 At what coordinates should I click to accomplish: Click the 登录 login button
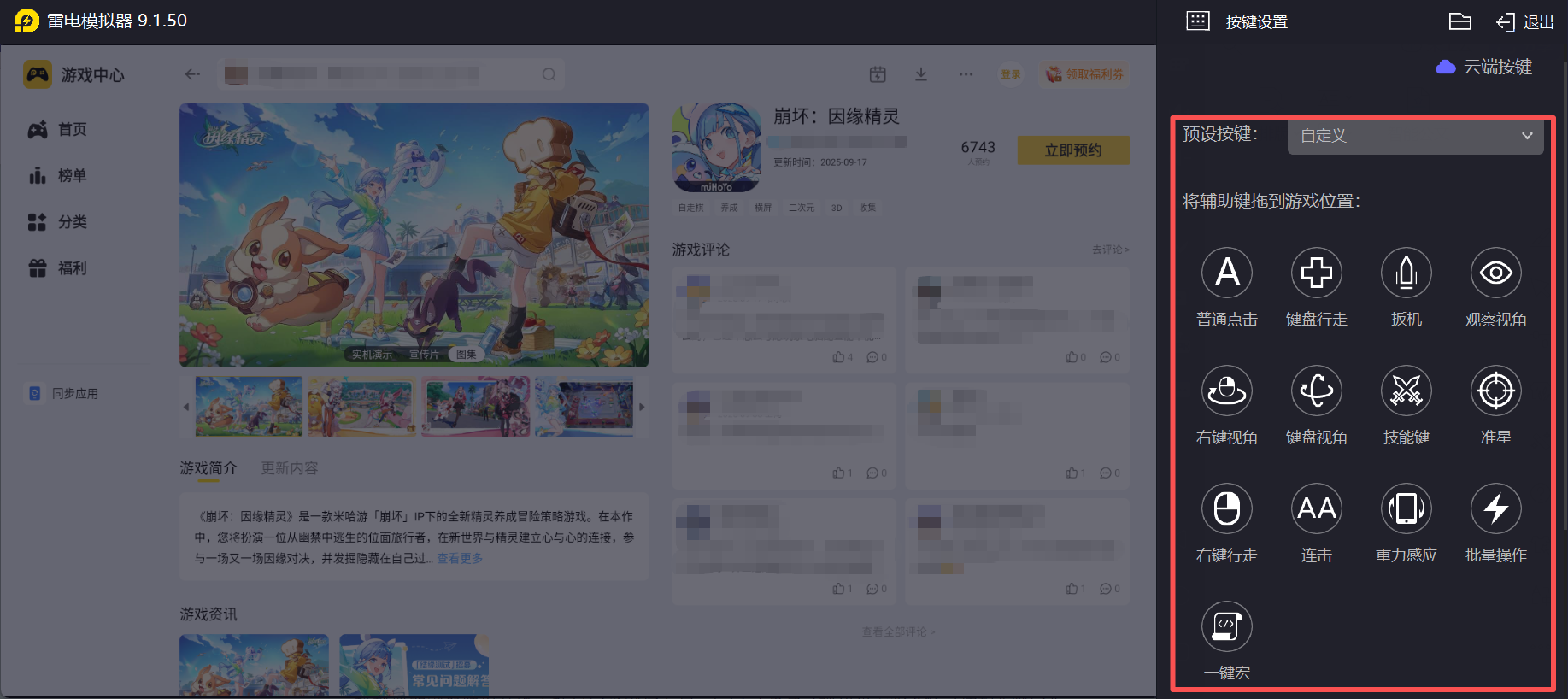pyautogui.click(x=1011, y=74)
